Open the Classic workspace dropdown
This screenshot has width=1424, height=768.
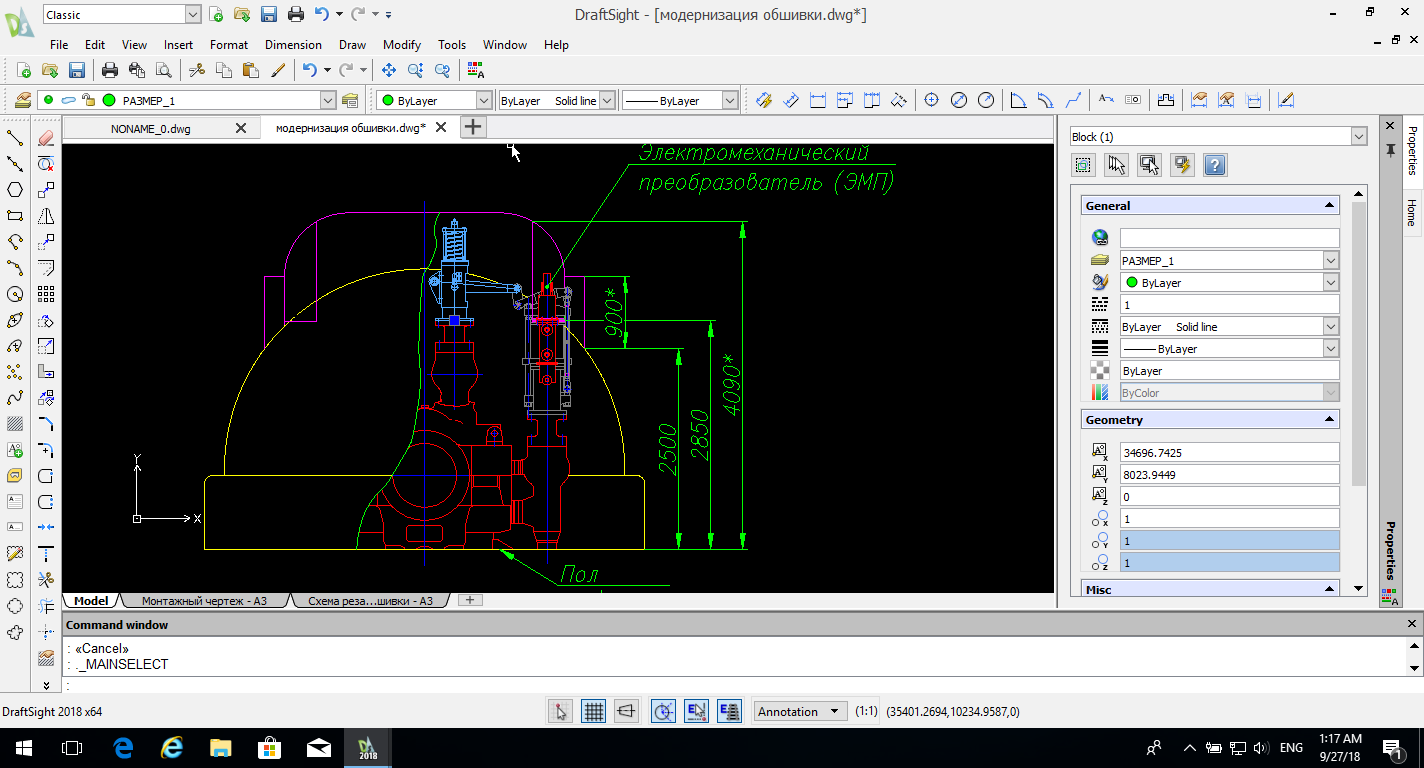click(x=192, y=15)
